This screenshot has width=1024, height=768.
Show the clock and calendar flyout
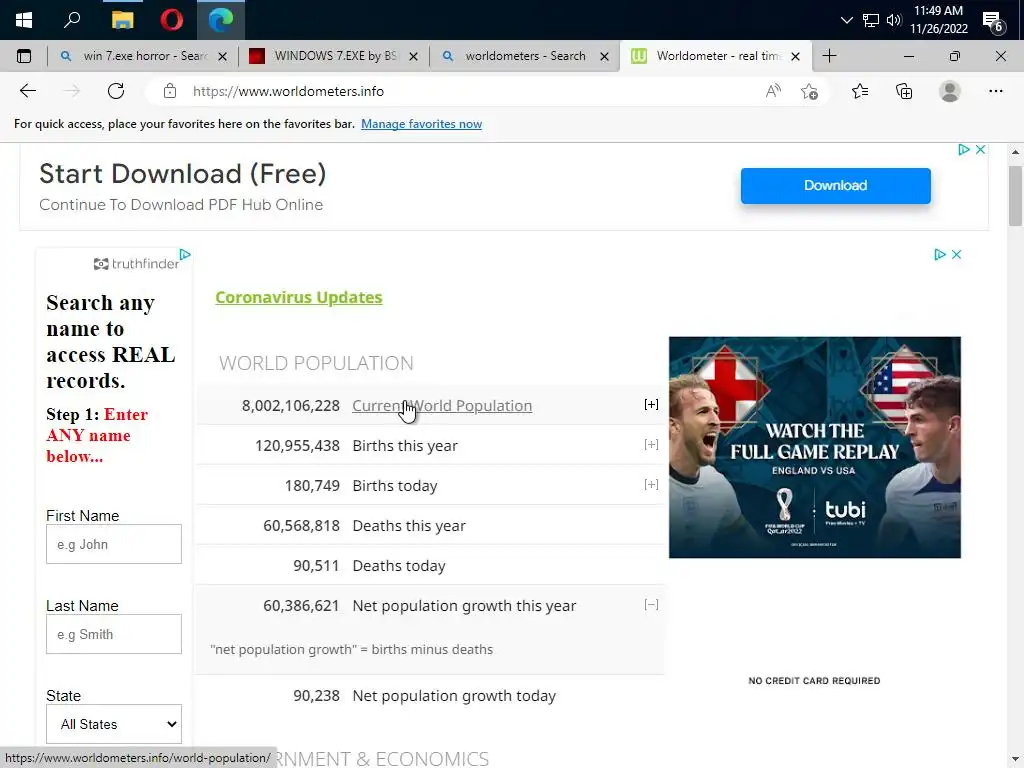[x=938, y=20]
